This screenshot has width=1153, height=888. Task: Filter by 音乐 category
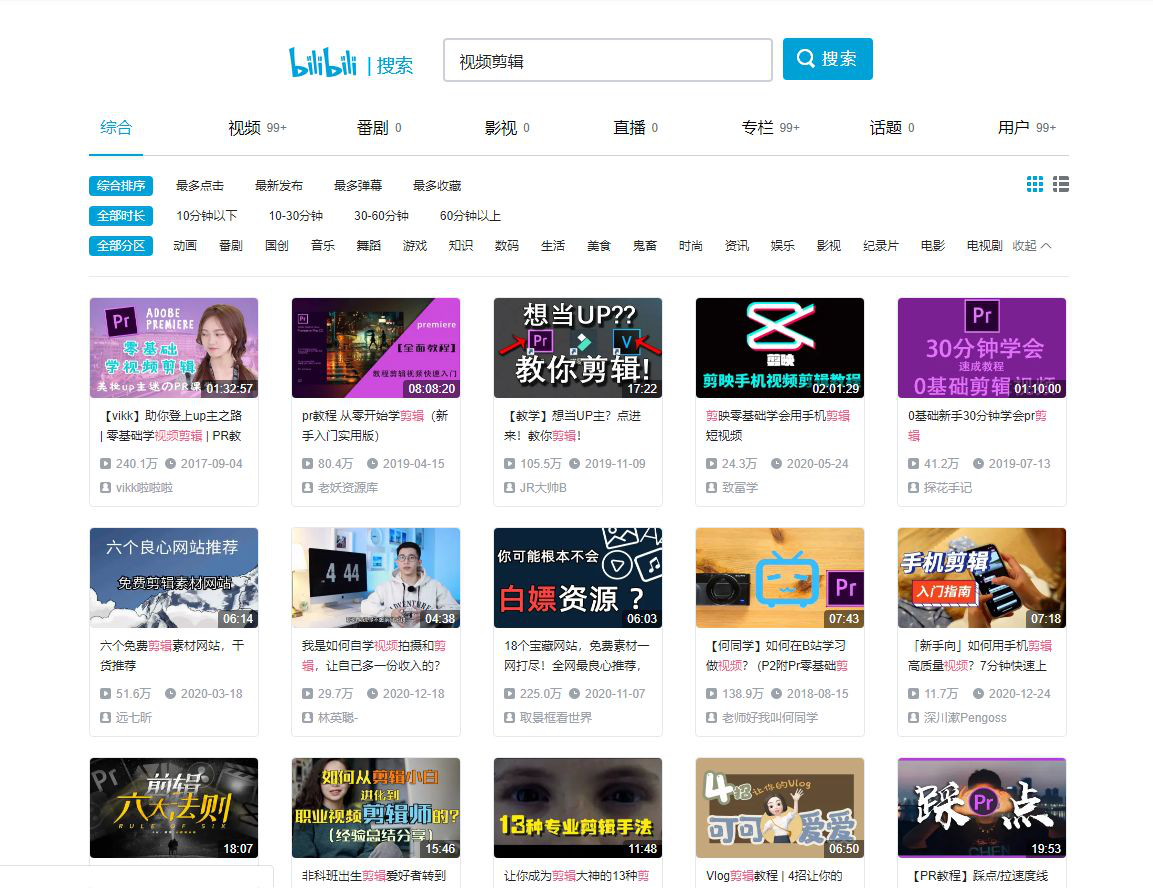click(x=323, y=246)
